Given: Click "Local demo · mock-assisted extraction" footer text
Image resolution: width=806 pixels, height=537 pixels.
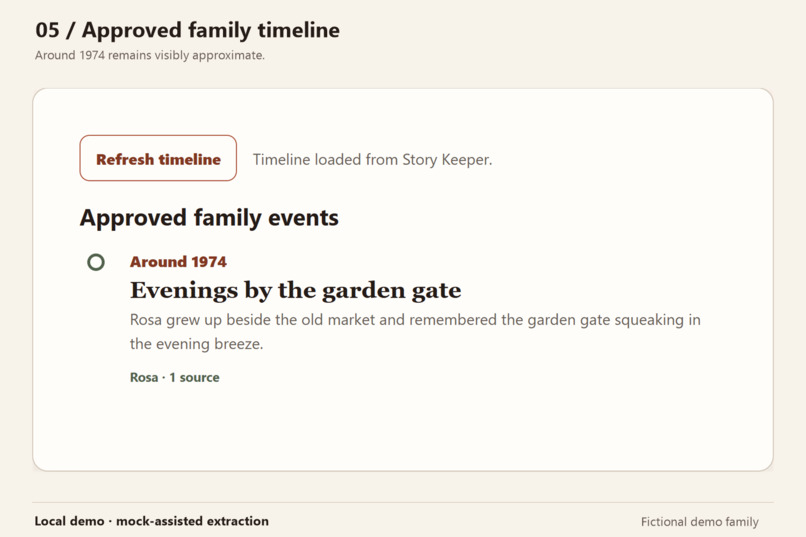Looking at the screenshot, I should (152, 521).
